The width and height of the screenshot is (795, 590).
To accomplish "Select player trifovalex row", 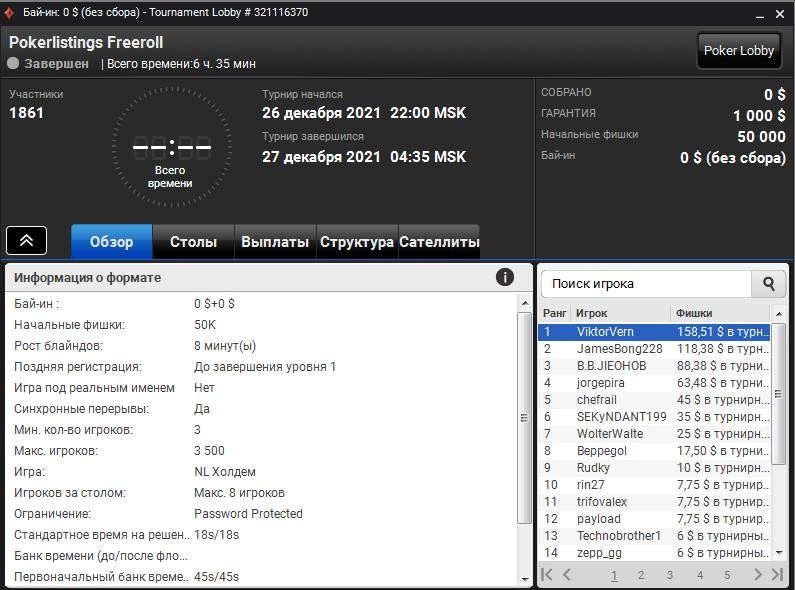I will pos(655,502).
